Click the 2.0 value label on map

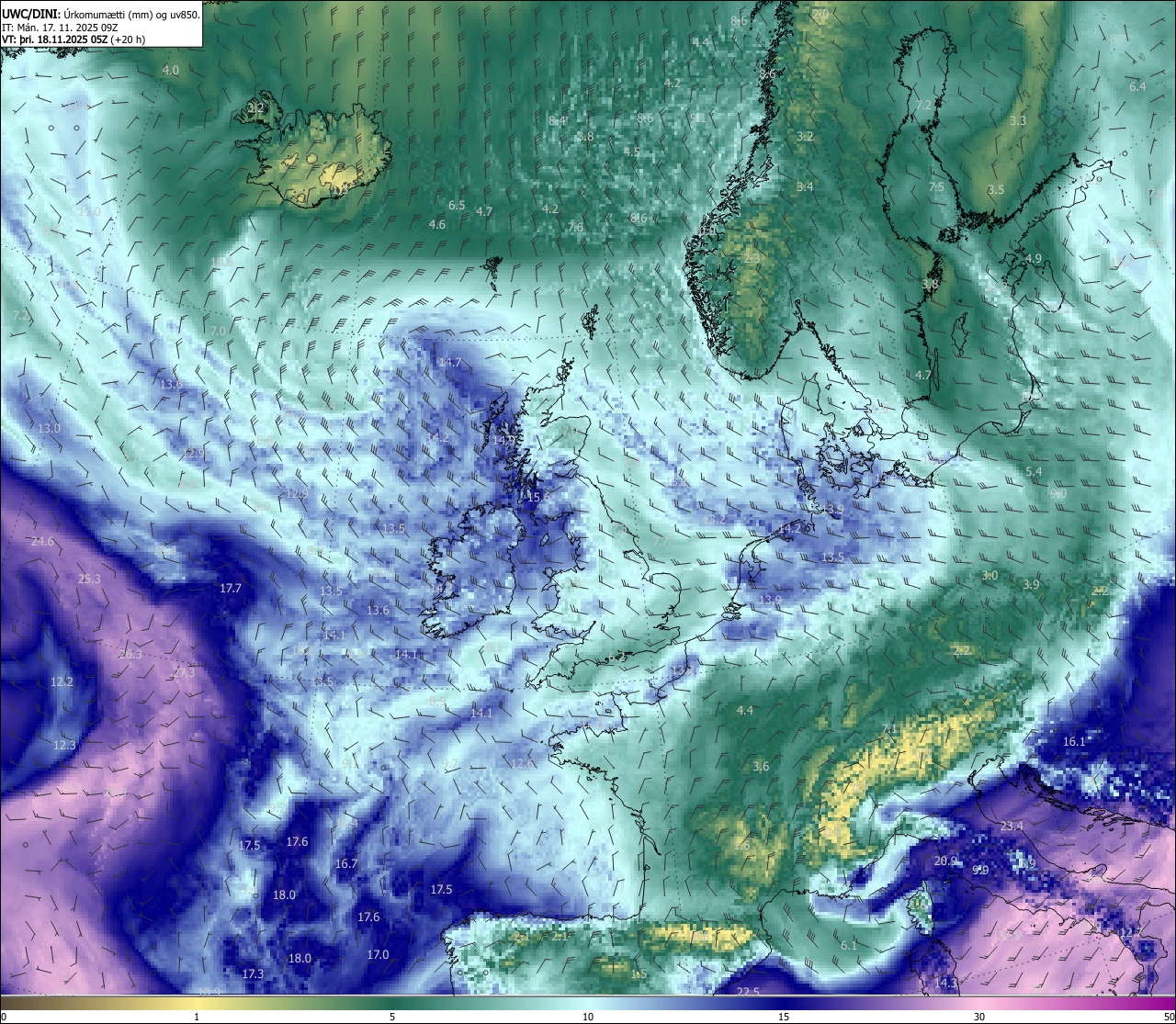(820, 15)
